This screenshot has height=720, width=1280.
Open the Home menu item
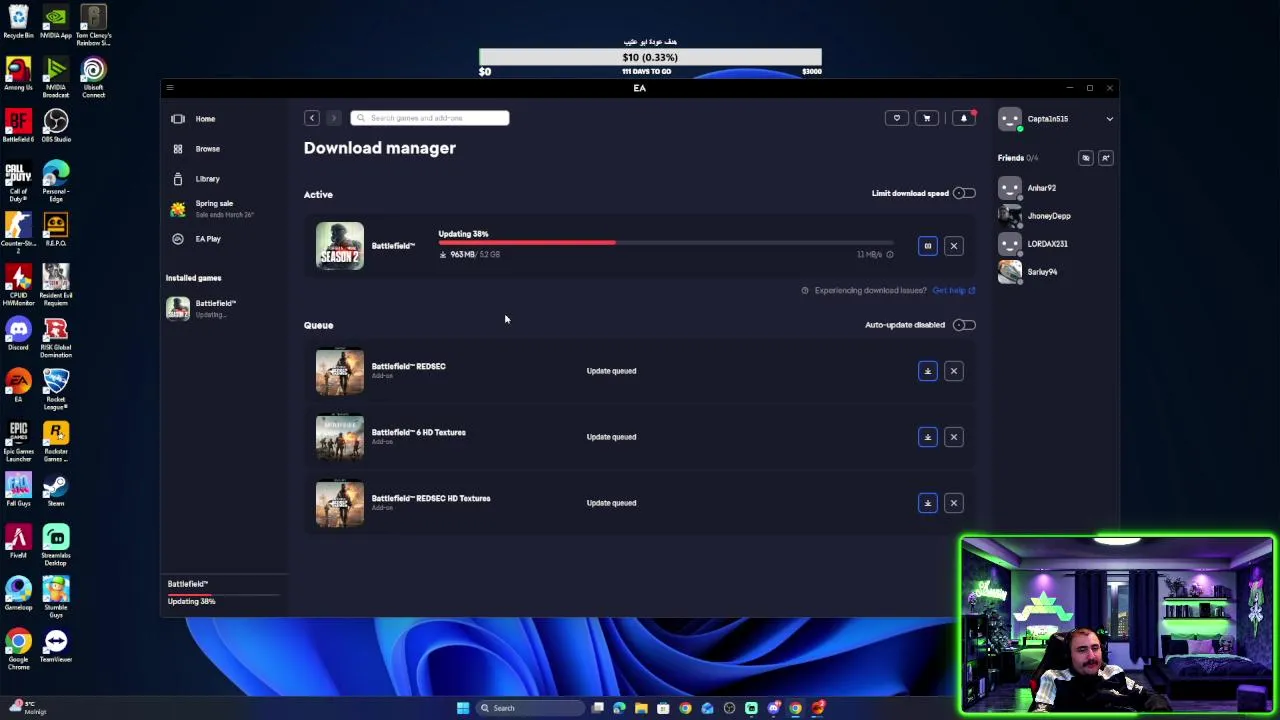[x=205, y=119]
